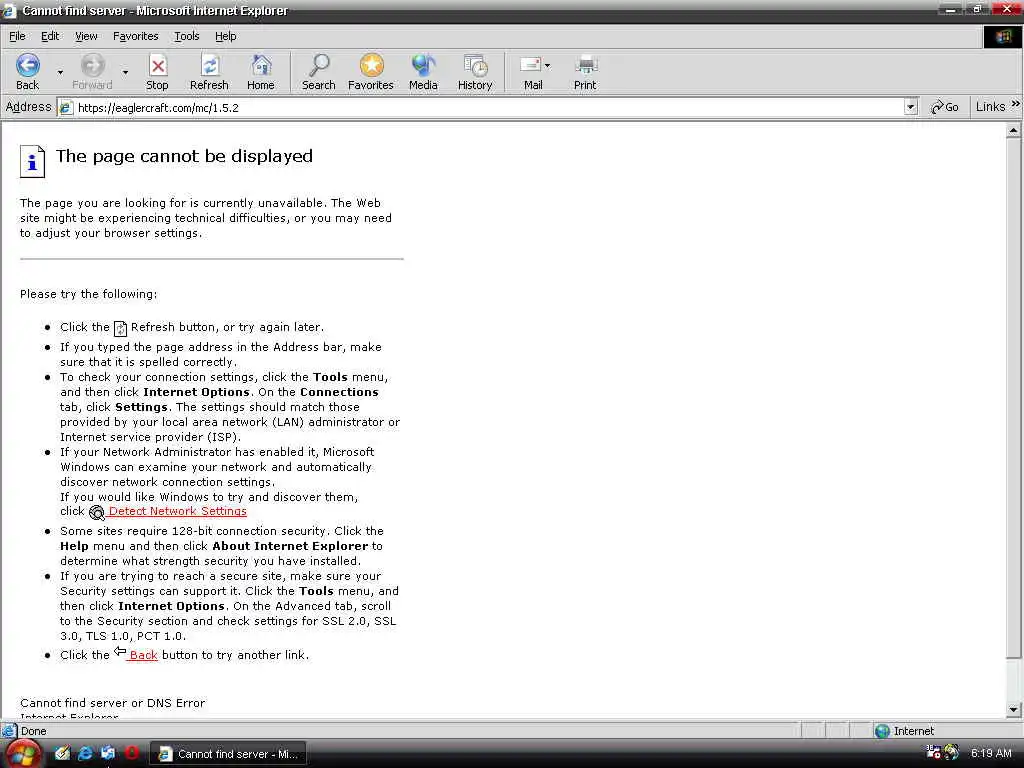
Task: Stop loading with the Stop button
Action: tap(157, 72)
